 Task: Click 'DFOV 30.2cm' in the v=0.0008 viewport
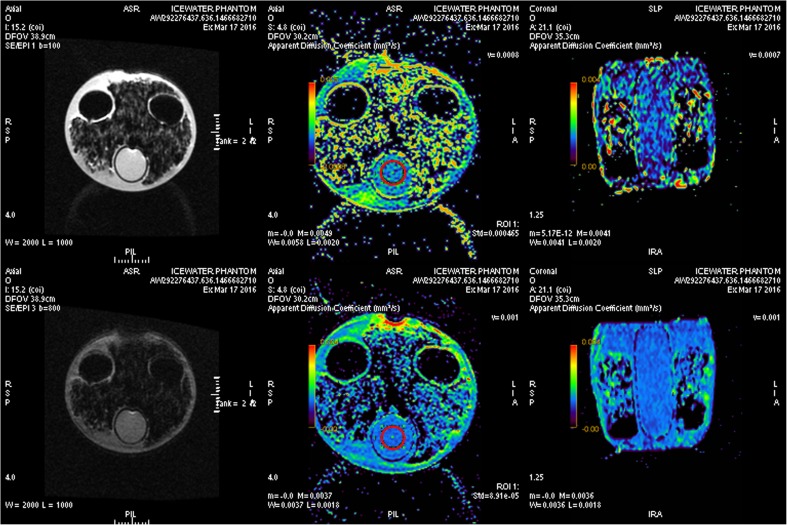pos(293,37)
